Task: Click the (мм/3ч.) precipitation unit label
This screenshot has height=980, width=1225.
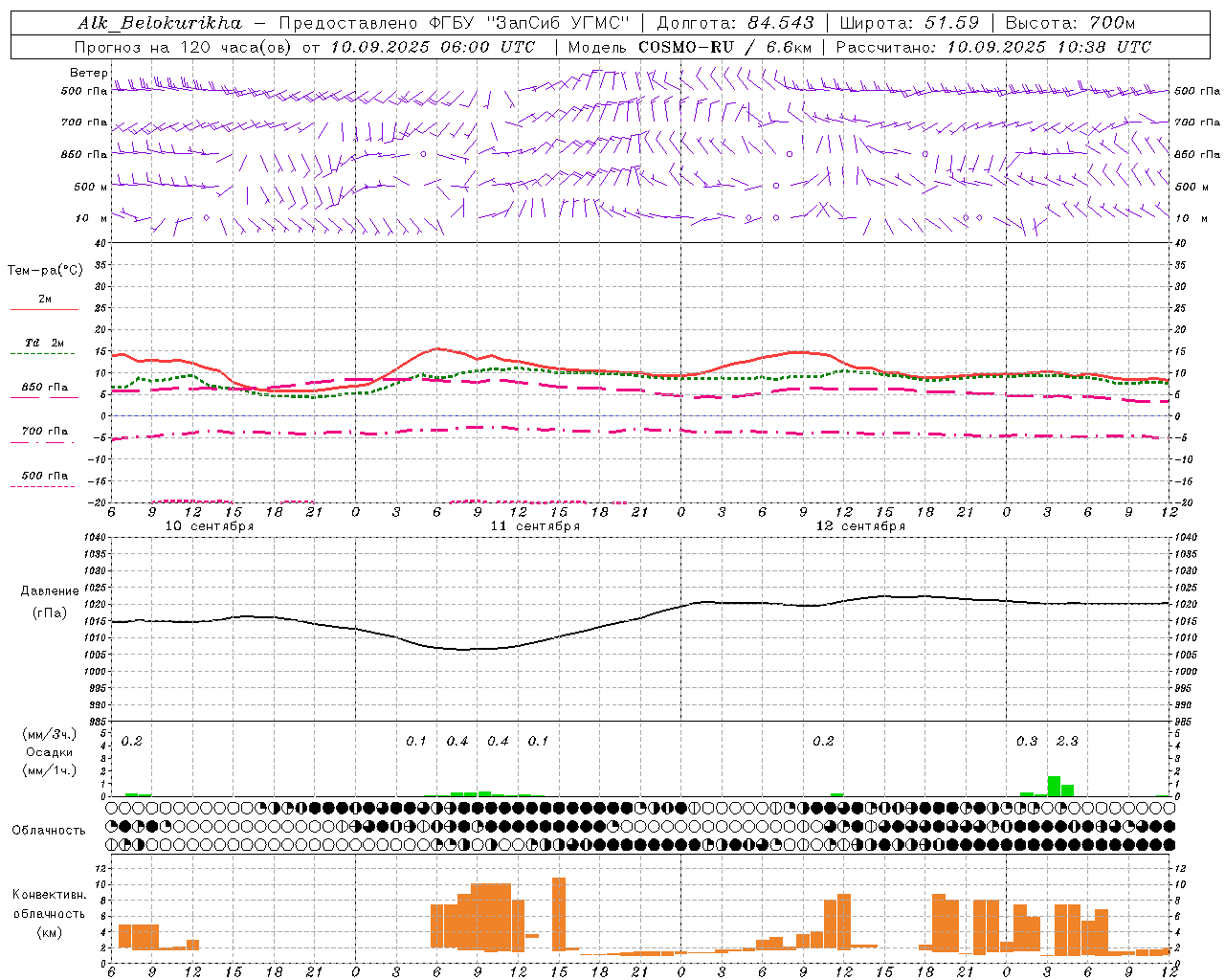Action: click(49, 735)
